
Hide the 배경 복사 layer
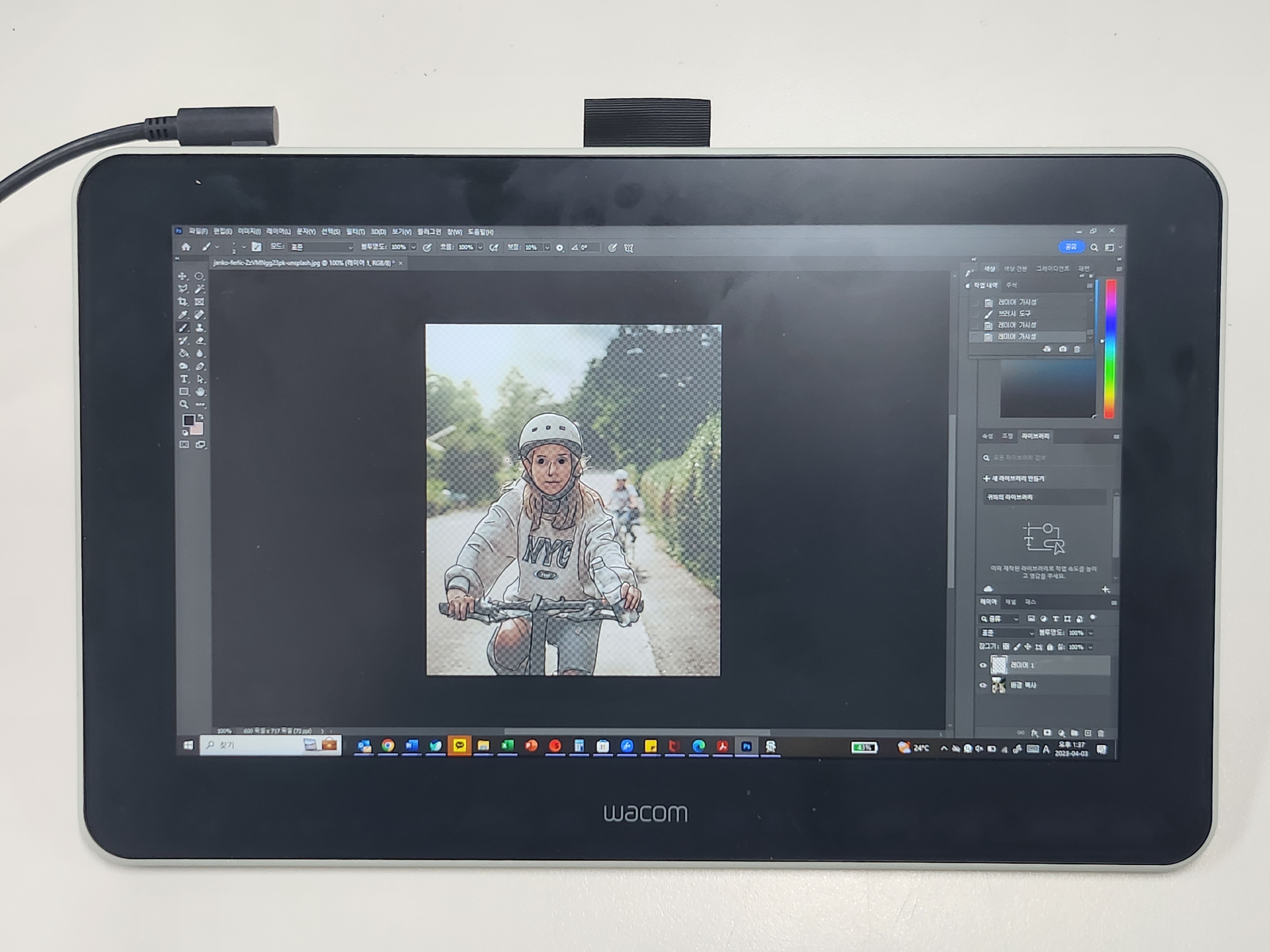tap(983, 685)
